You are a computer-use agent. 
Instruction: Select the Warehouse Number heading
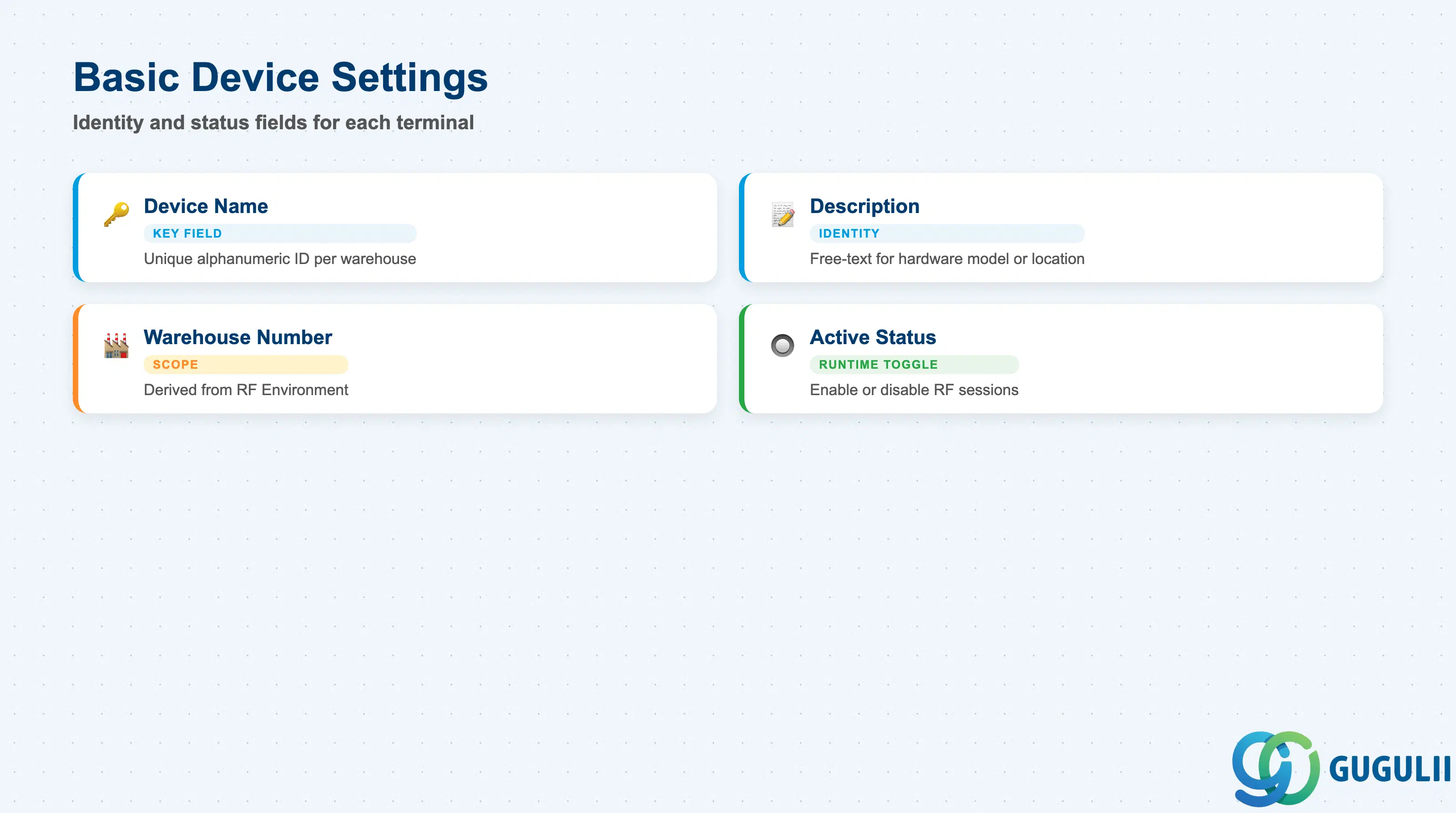pyautogui.click(x=238, y=337)
